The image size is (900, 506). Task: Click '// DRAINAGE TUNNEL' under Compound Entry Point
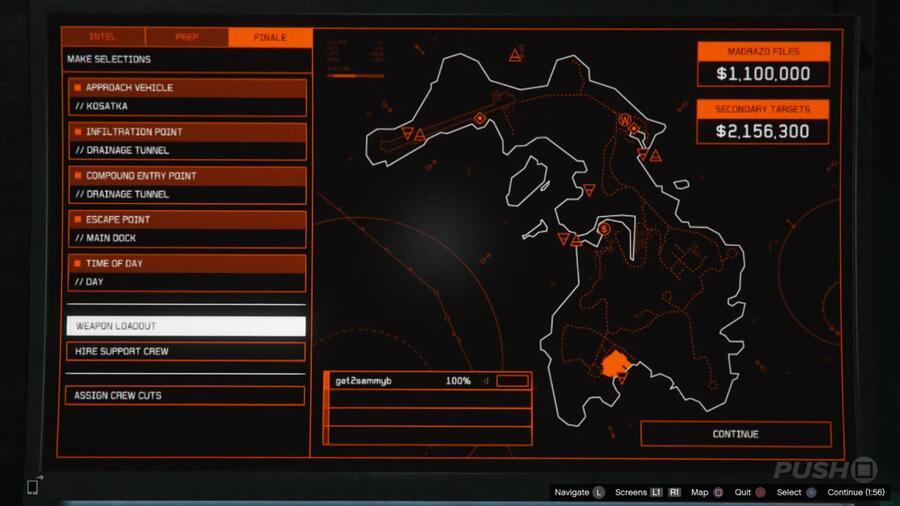pos(122,194)
